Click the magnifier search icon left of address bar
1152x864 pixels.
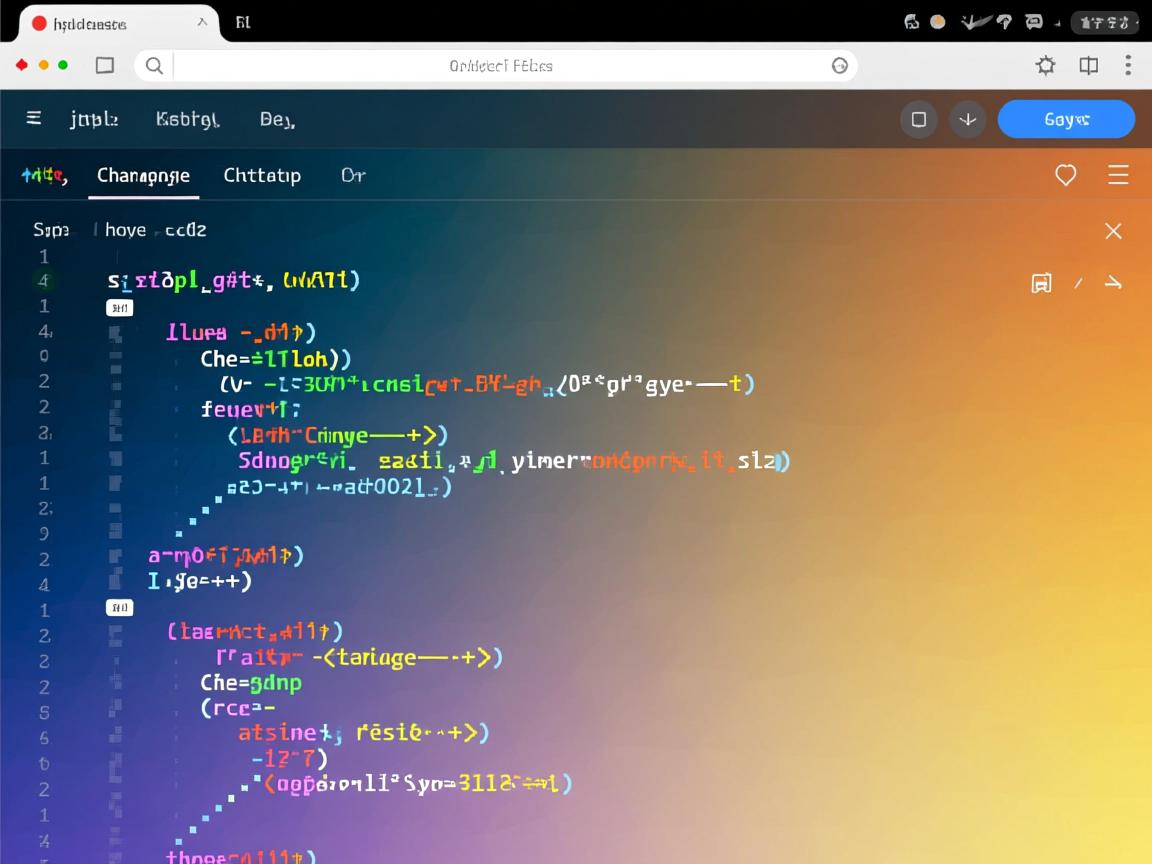[x=154, y=66]
